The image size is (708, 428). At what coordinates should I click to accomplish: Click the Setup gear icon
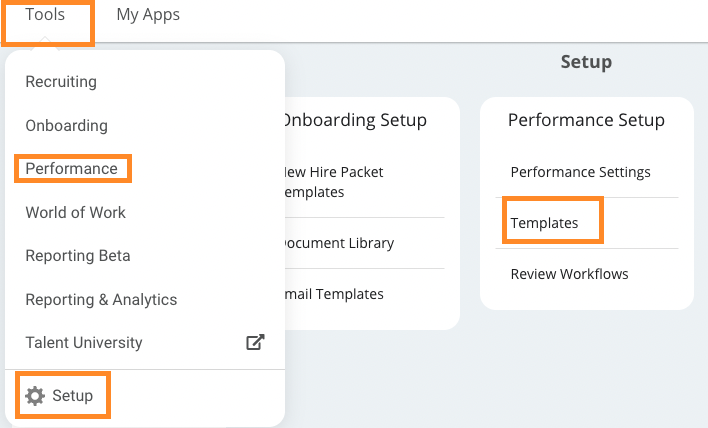coord(35,395)
